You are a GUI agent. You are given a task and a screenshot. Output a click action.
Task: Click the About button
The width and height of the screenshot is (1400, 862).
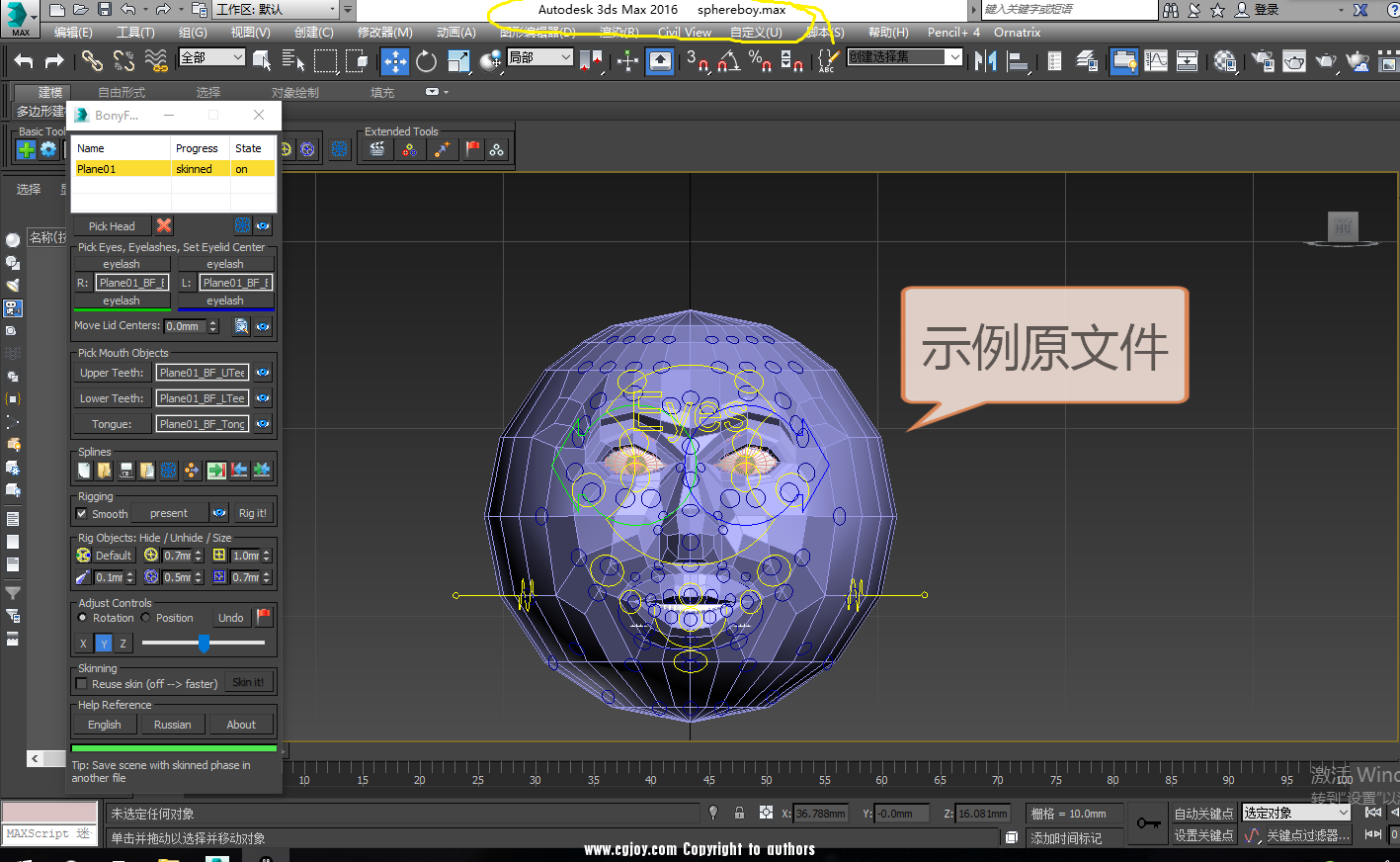click(241, 725)
